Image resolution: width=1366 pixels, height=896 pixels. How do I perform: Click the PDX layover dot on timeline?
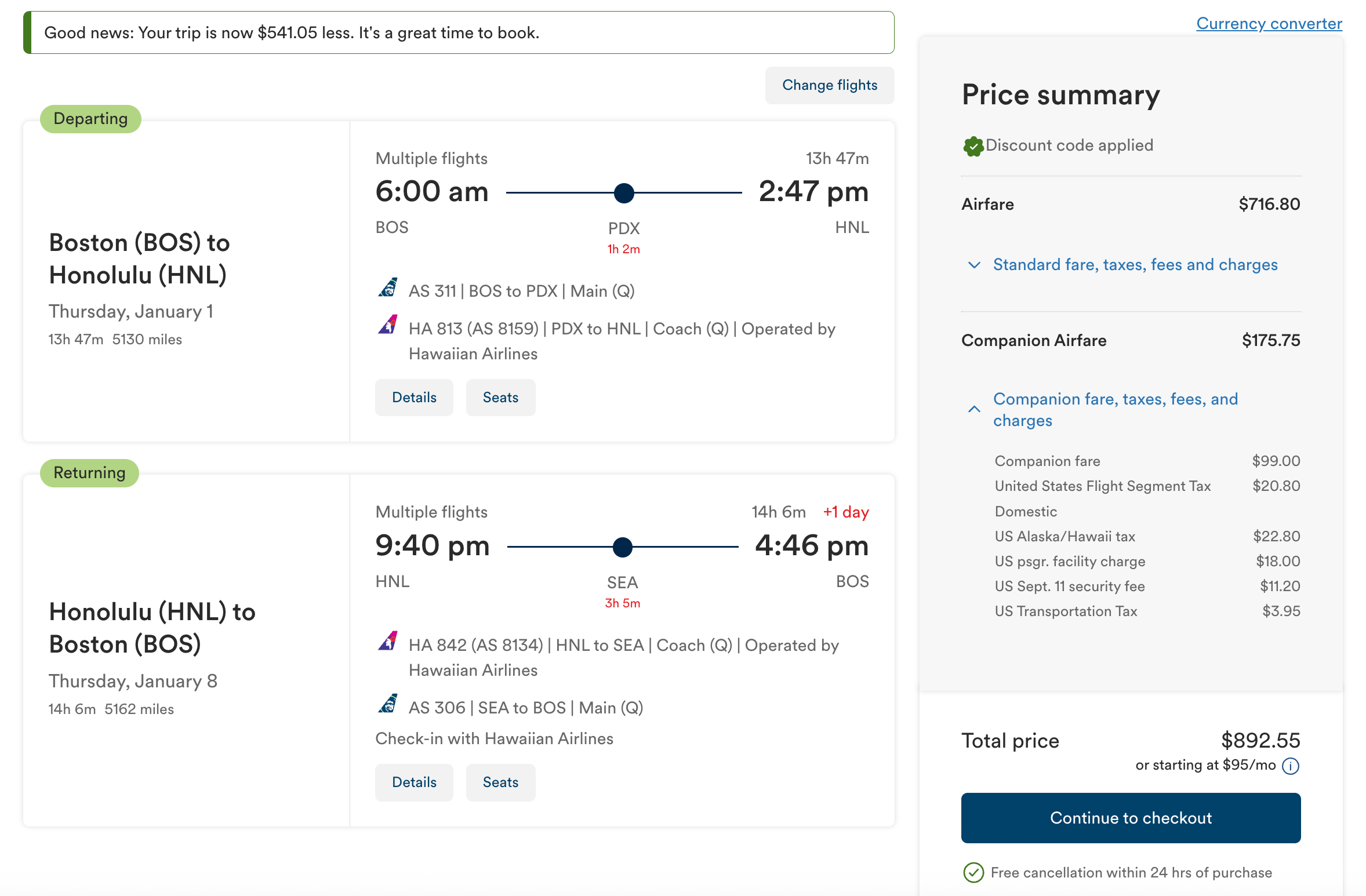click(624, 193)
